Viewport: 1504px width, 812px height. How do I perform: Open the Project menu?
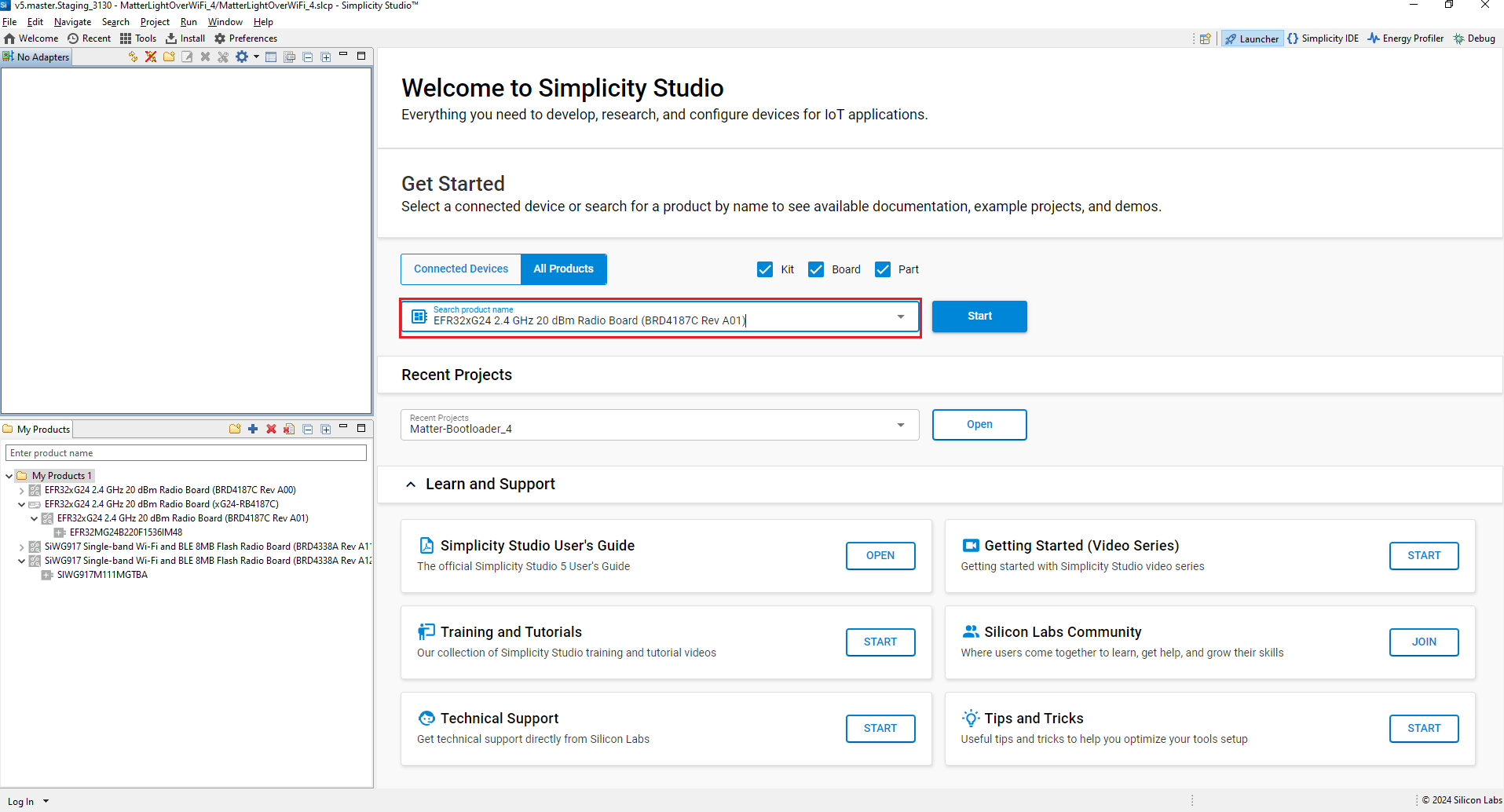(155, 22)
